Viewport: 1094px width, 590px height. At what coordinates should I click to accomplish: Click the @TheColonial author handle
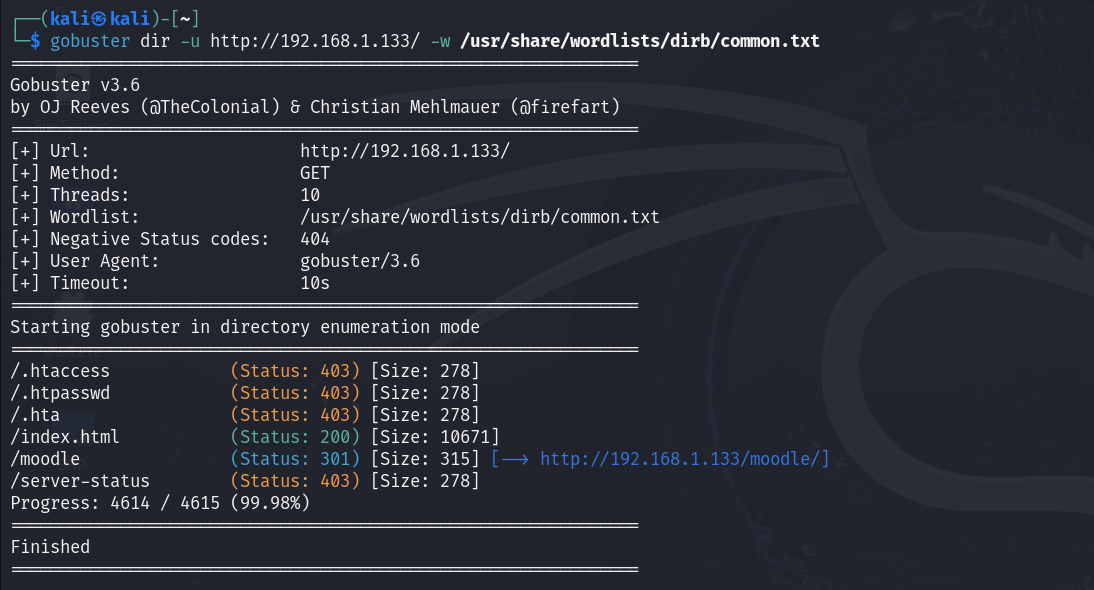click(x=215, y=107)
